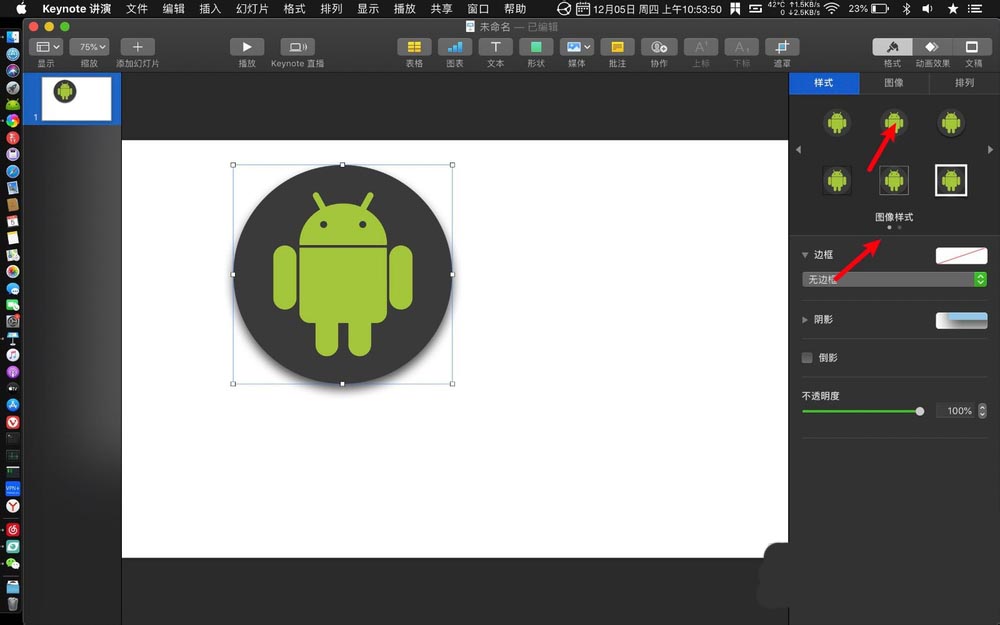The width and height of the screenshot is (1000, 625).
Task: Open the 编辑 menu
Action: (173, 9)
